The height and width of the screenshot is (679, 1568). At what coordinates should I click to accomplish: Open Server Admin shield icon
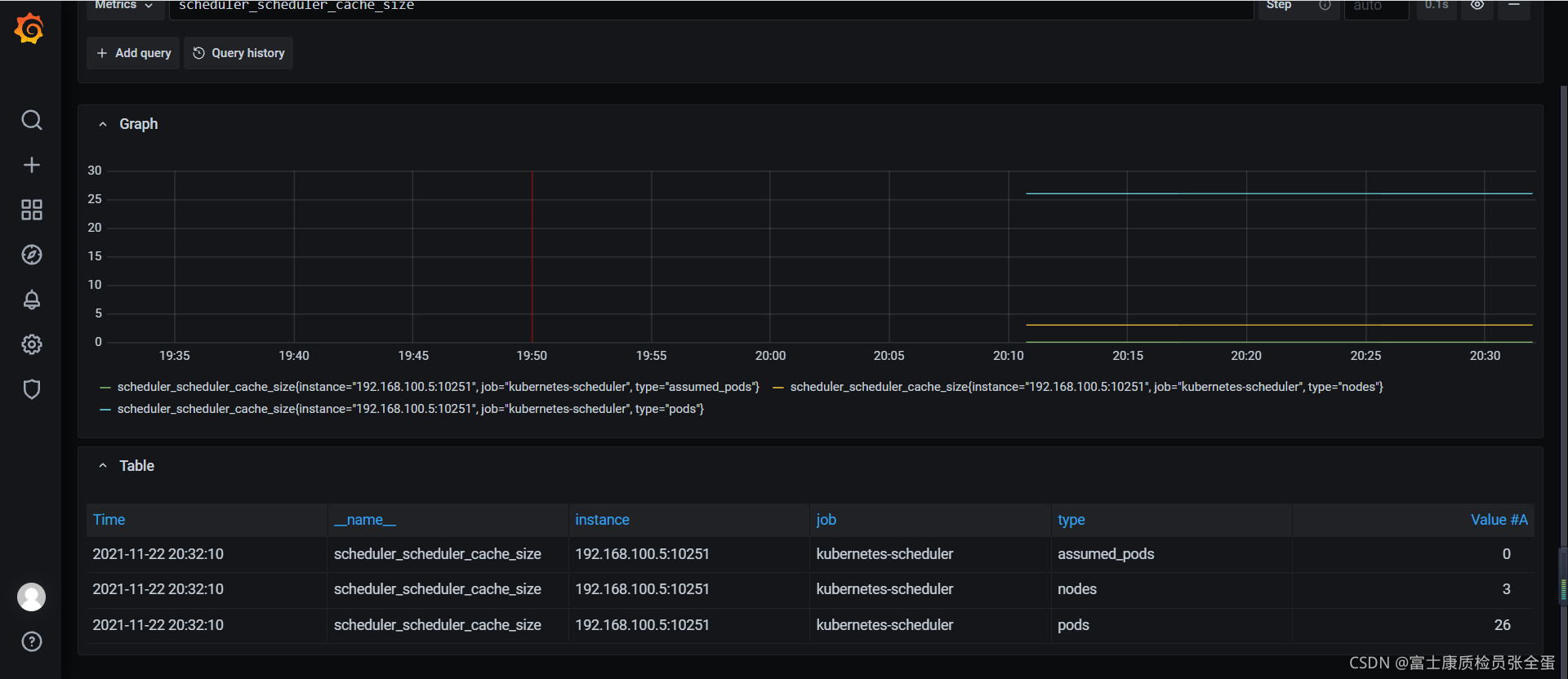coord(31,389)
